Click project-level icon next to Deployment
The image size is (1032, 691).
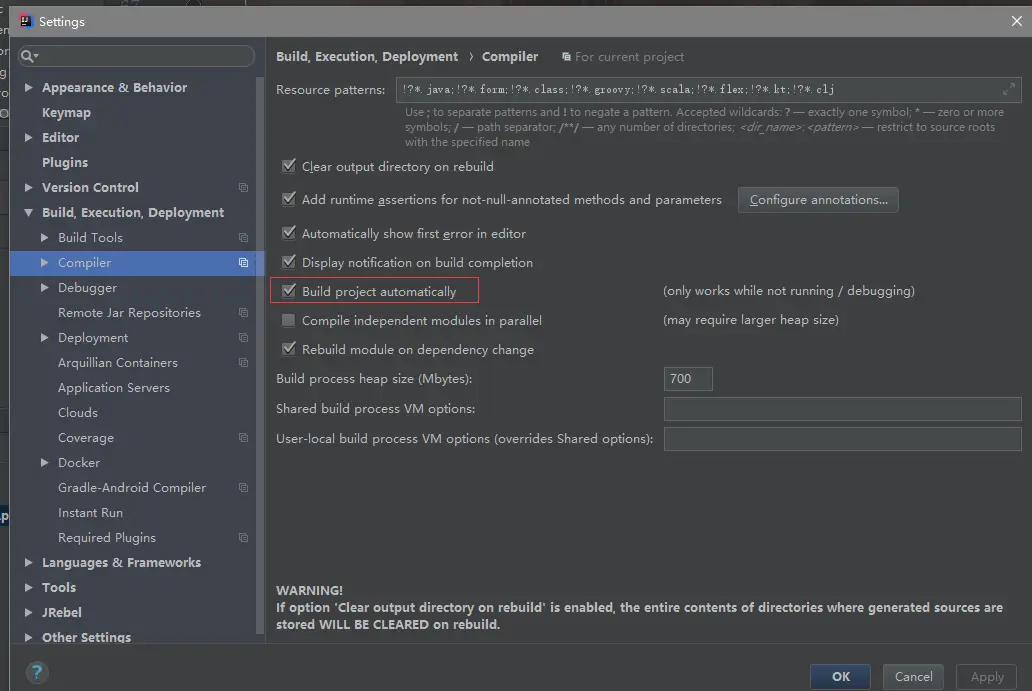pos(243,338)
